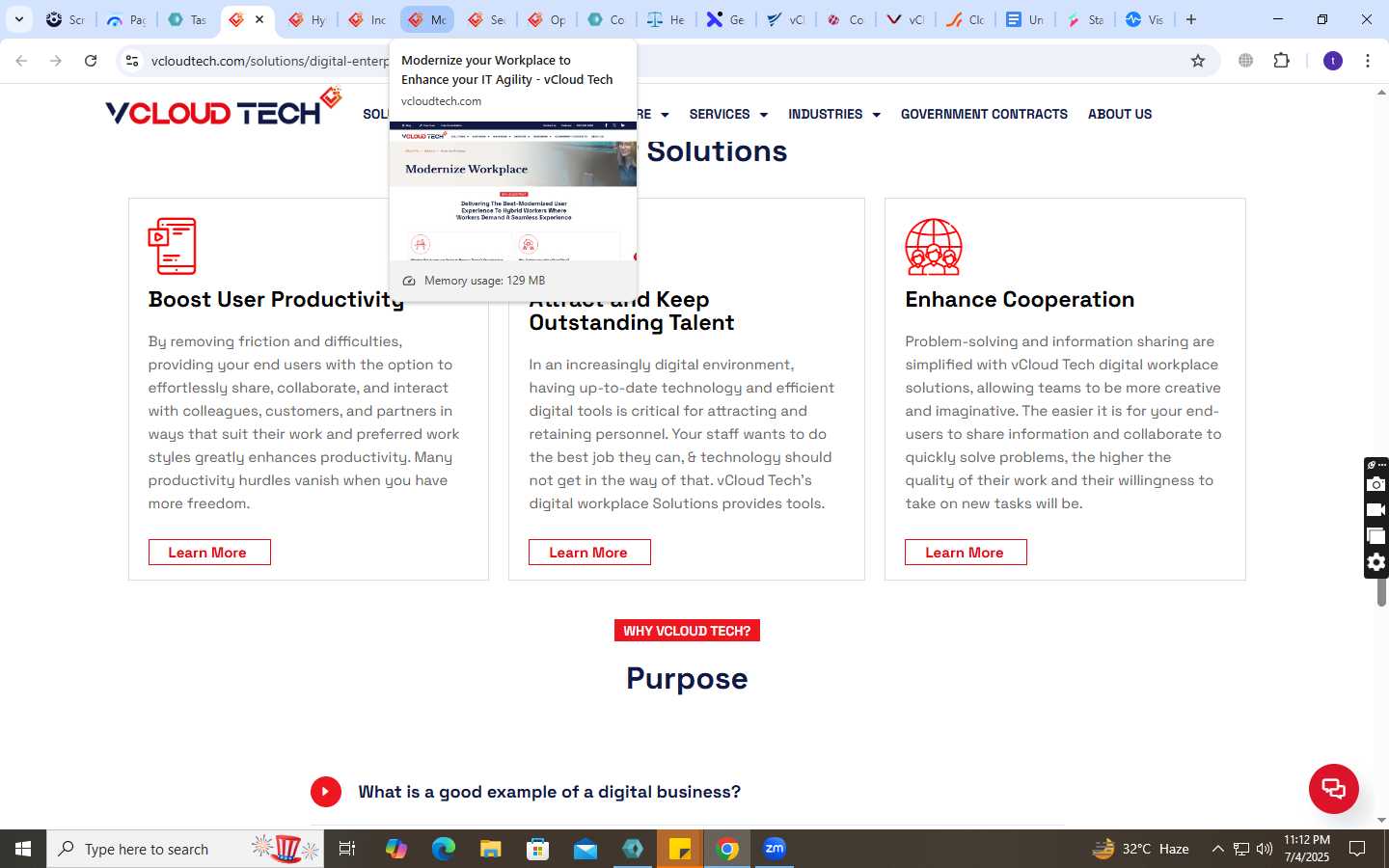Expand the SERVICES navigation dropdown
The width and height of the screenshot is (1389, 868).
(728, 114)
